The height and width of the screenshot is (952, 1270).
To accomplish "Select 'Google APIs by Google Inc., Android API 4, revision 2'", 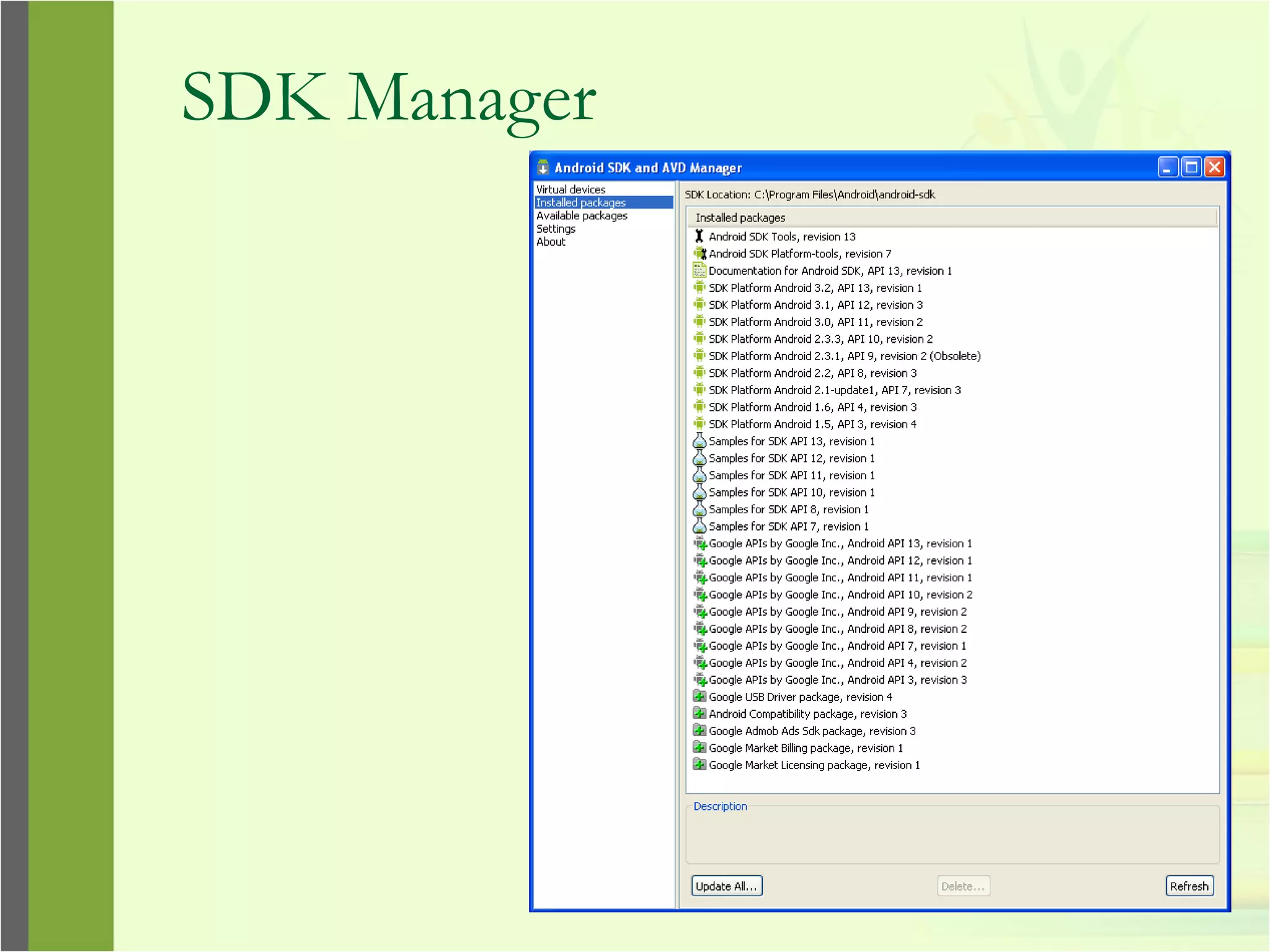I will tap(838, 663).
